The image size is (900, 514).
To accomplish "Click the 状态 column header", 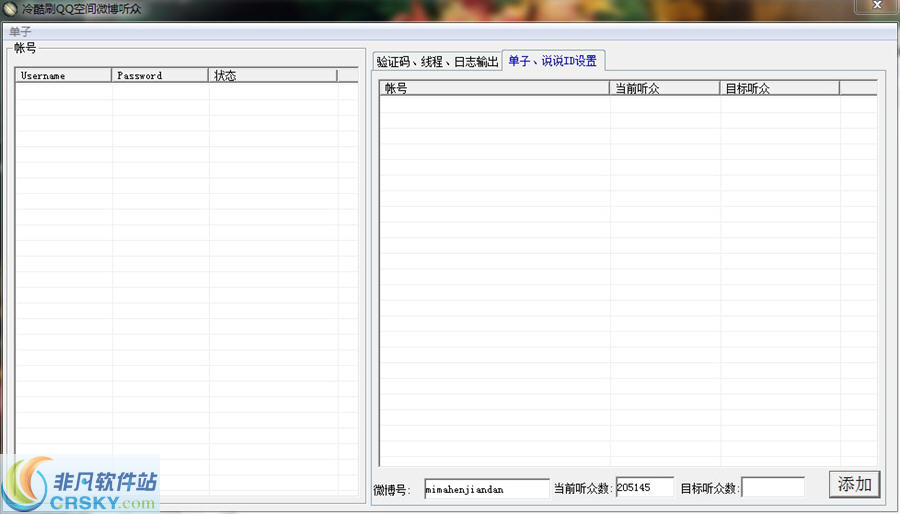I will [x=273, y=75].
